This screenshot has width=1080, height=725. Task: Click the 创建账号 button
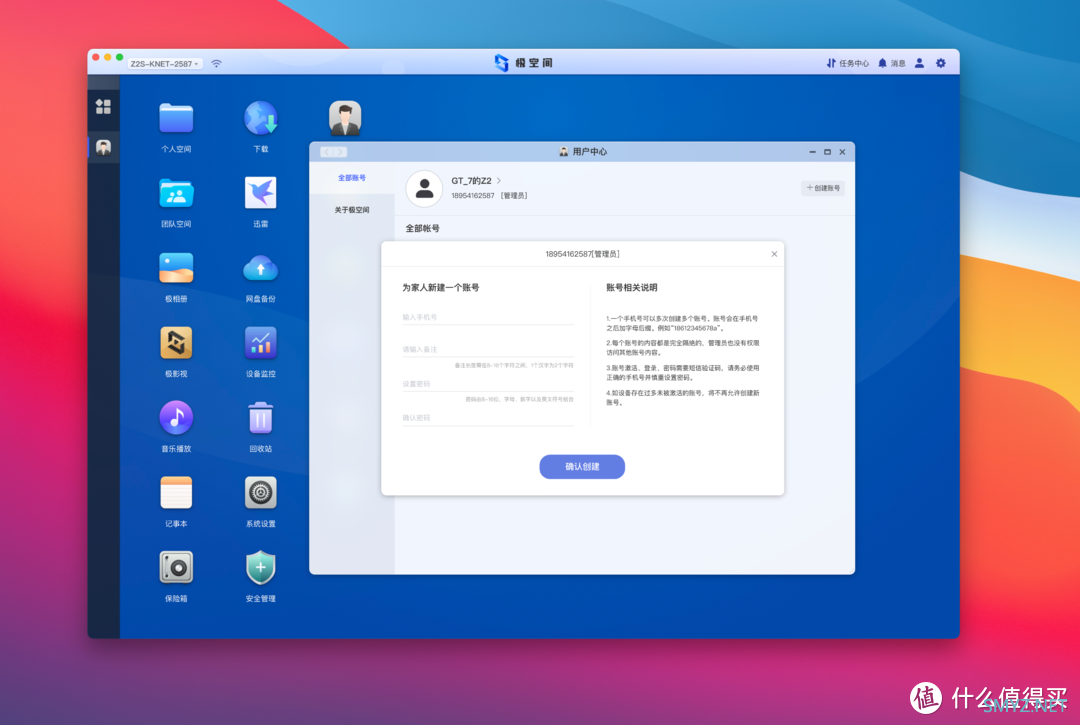[823, 188]
